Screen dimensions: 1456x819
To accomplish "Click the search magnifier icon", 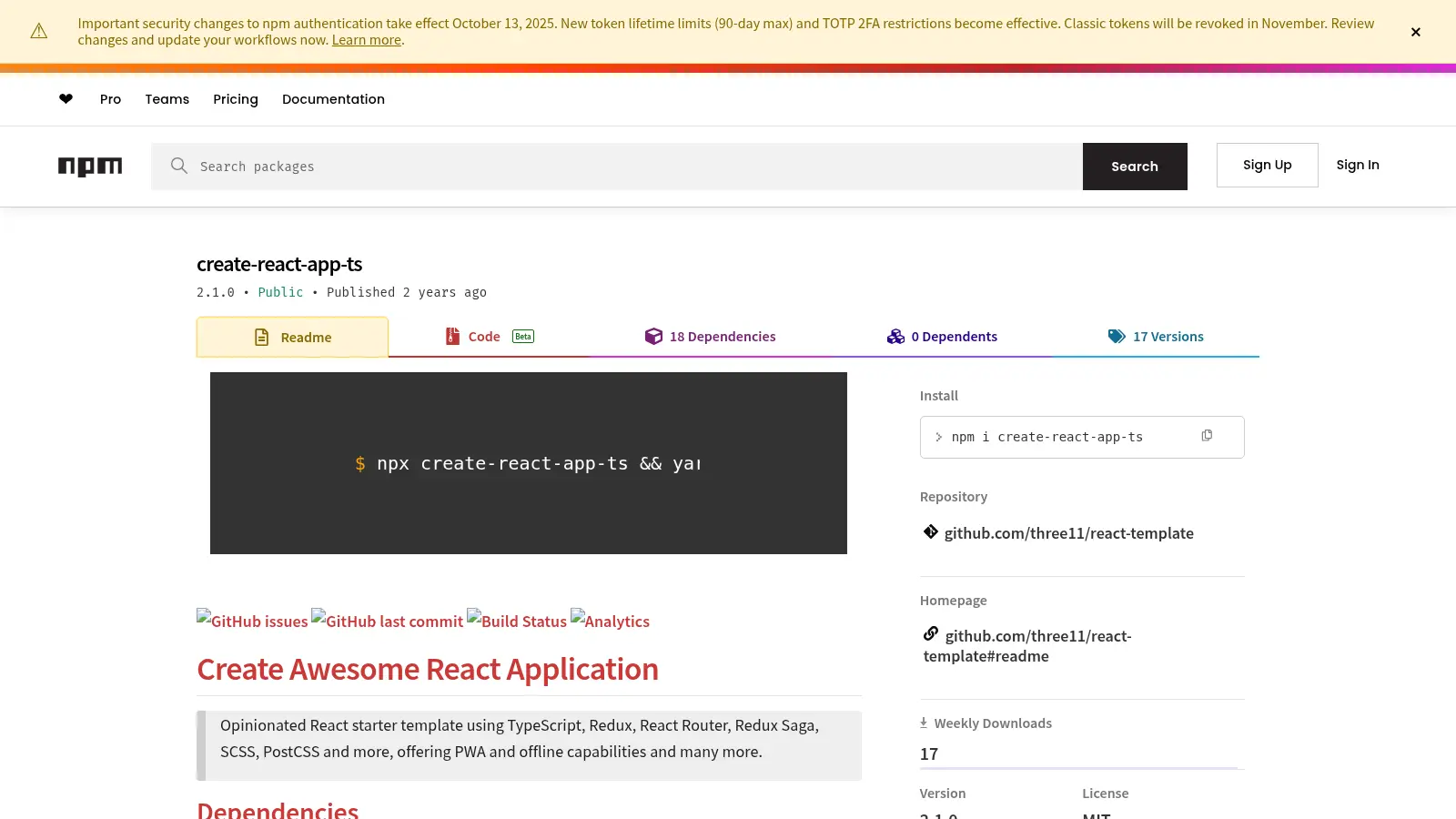I will pos(179,166).
